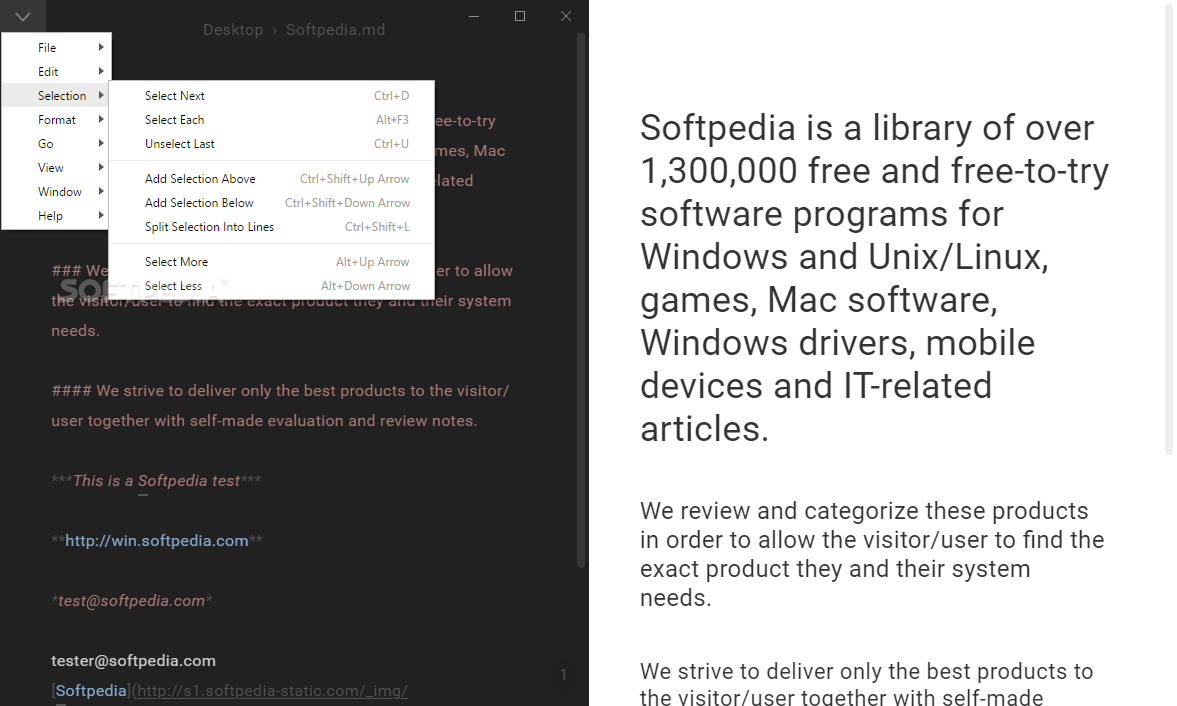Open the View menu

(56, 167)
